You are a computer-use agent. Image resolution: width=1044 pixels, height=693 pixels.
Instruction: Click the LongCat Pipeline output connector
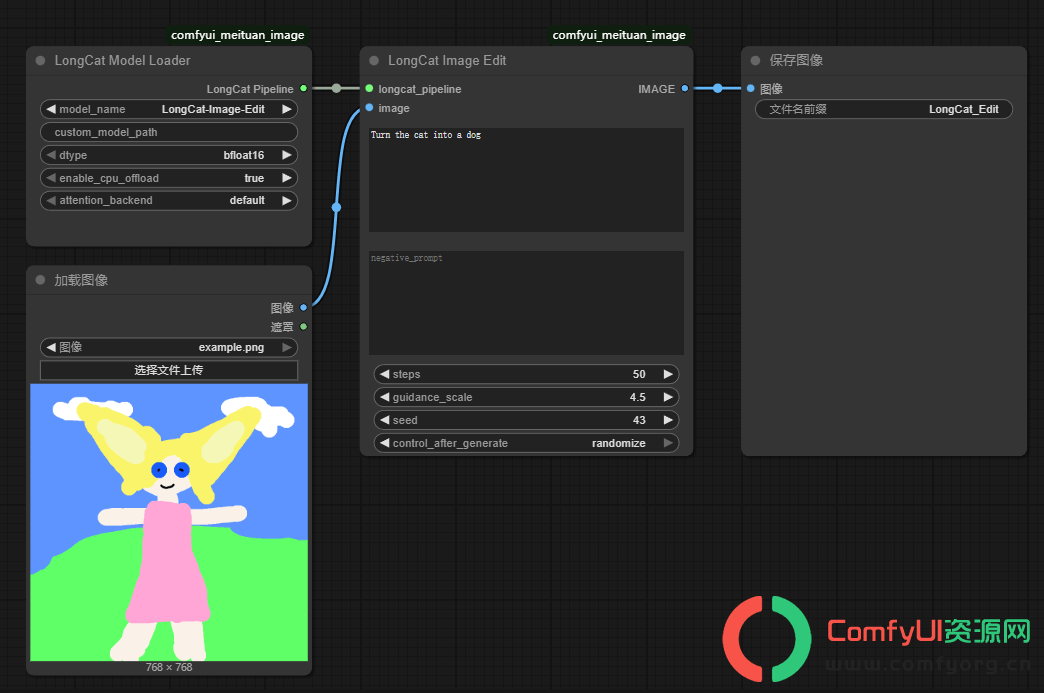[x=304, y=89]
